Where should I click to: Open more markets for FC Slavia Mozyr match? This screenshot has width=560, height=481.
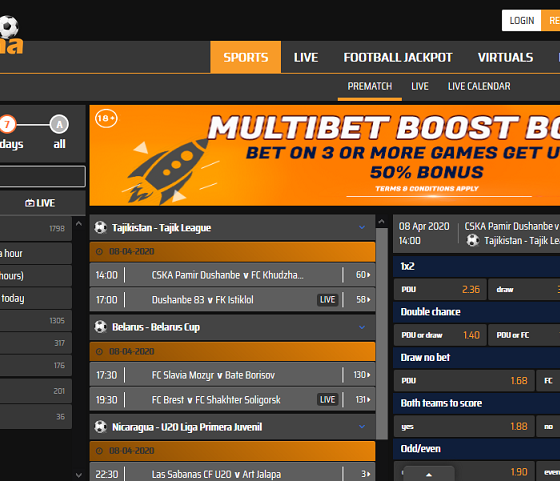click(361, 375)
